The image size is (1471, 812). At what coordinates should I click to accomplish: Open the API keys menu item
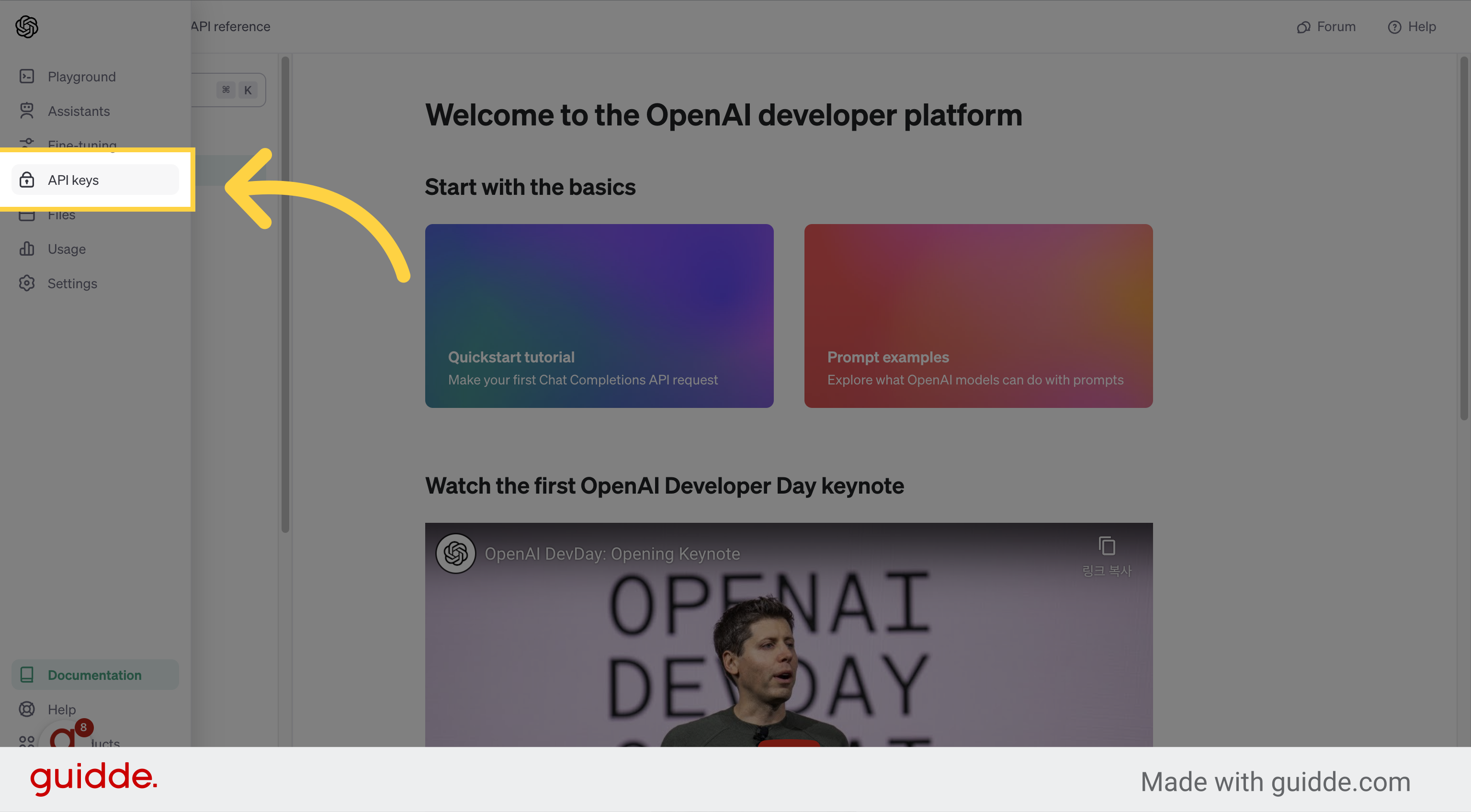pos(95,180)
